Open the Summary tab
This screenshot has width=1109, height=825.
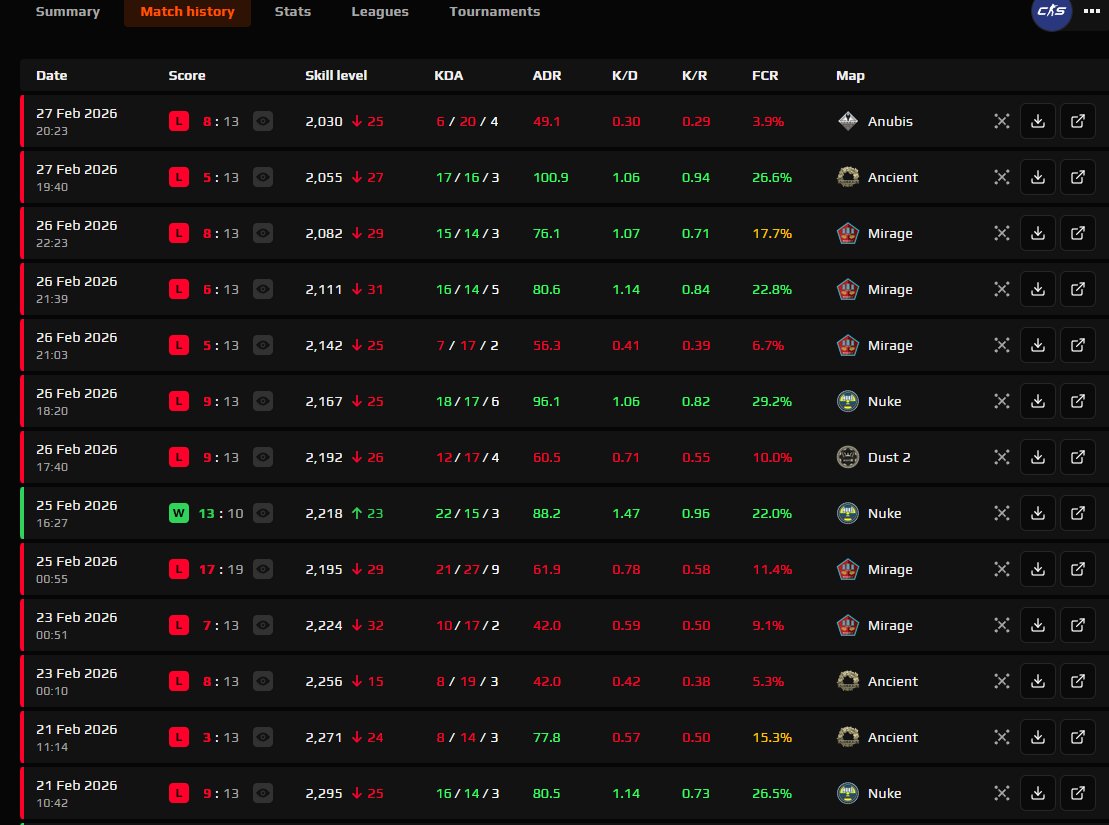tap(67, 11)
